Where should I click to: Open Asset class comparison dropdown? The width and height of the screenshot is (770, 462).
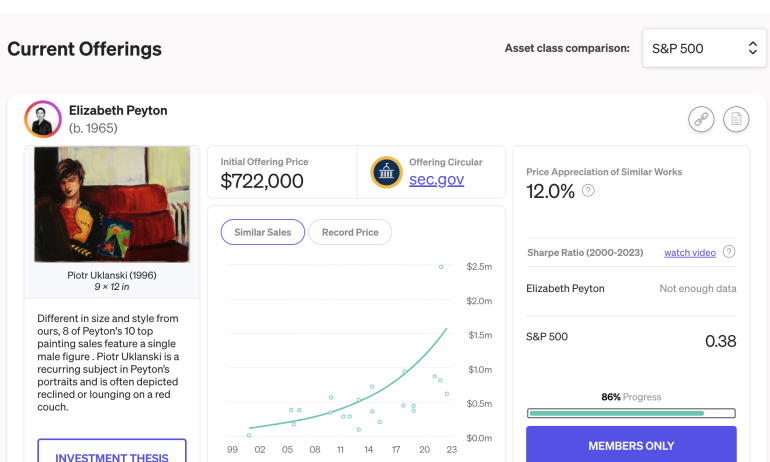click(703, 48)
